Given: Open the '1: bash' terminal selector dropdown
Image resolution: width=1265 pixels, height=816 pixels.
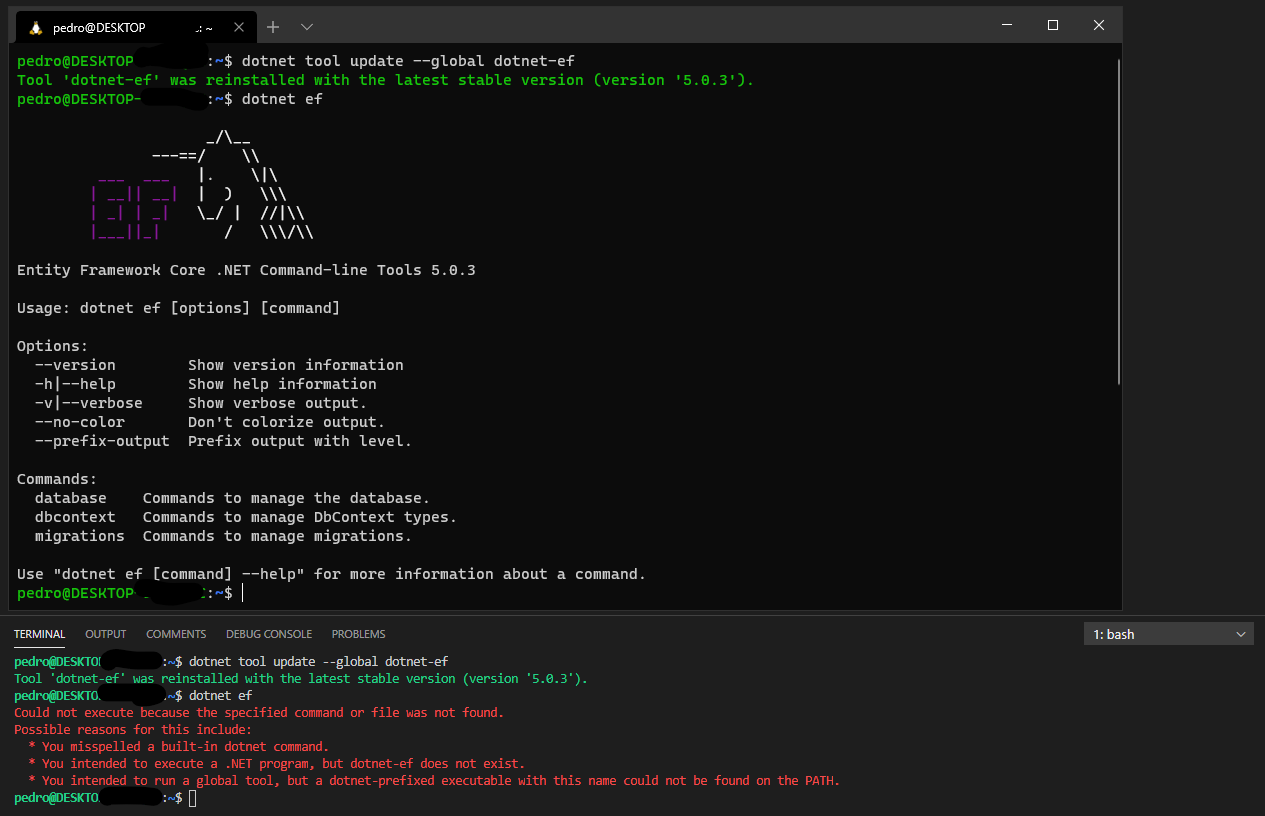Looking at the screenshot, I should tap(1168, 634).
